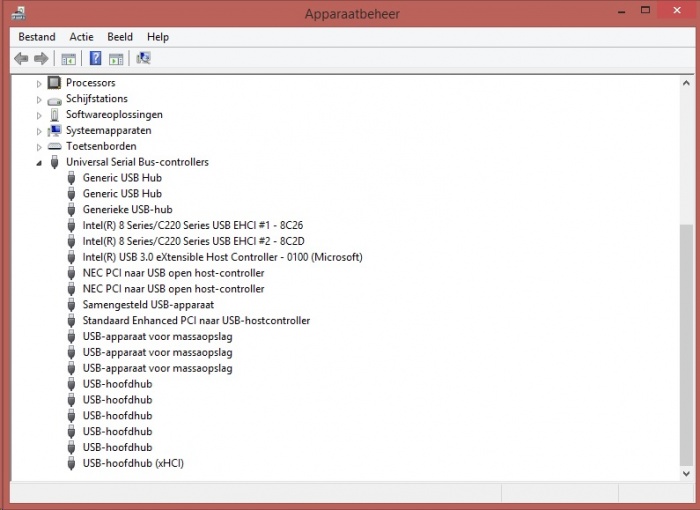Image resolution: width=700 pixels, height=510 pixels.
Task: Expand the Systeemapparaten node
Action: click(x=39, y=131)
